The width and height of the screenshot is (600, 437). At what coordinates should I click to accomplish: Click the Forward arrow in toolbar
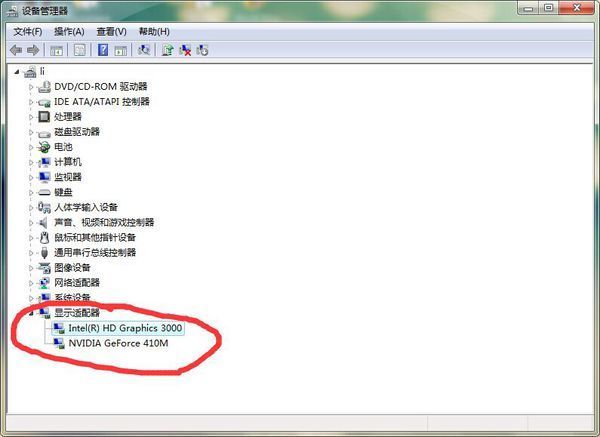pyautogui.click(x=33, y=49)
